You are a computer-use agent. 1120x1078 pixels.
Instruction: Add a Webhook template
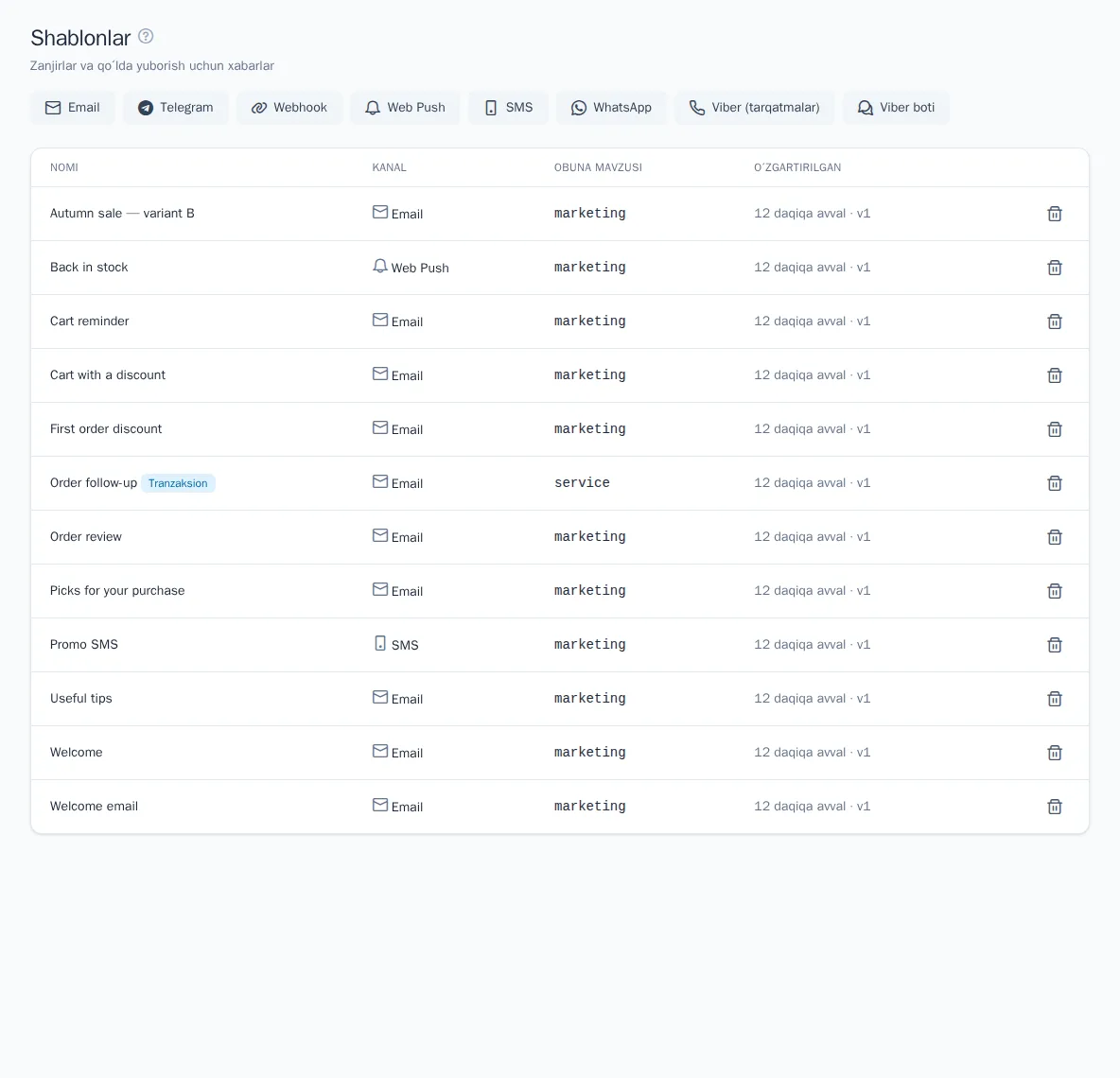pyautogui.click(x=289, y=108)
